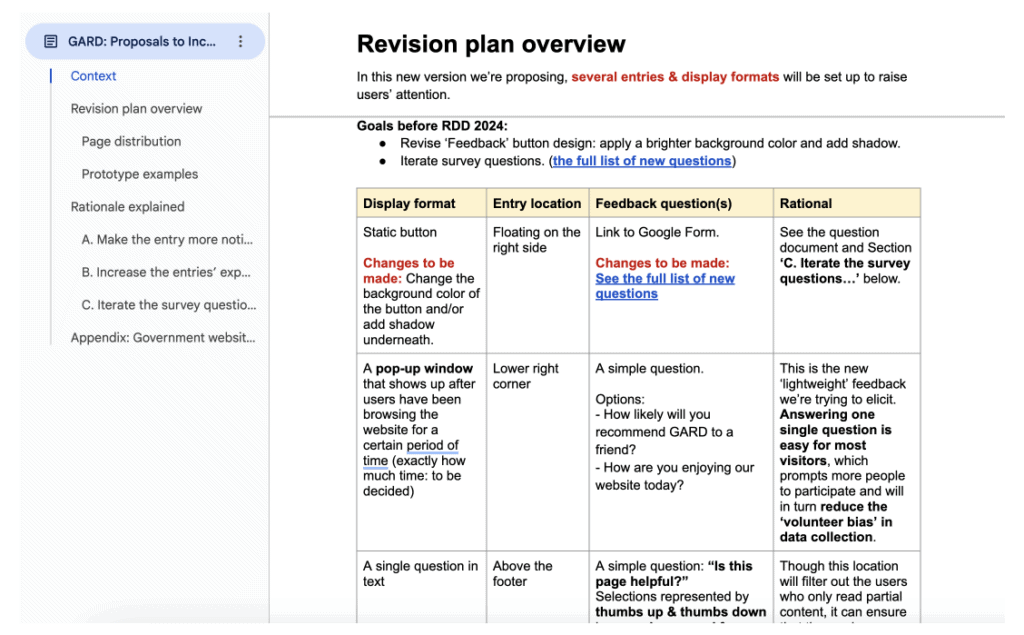Navigate to Prototype examples outline entry
Viewport: 1024px width, 635px height.
click(140, 174)
